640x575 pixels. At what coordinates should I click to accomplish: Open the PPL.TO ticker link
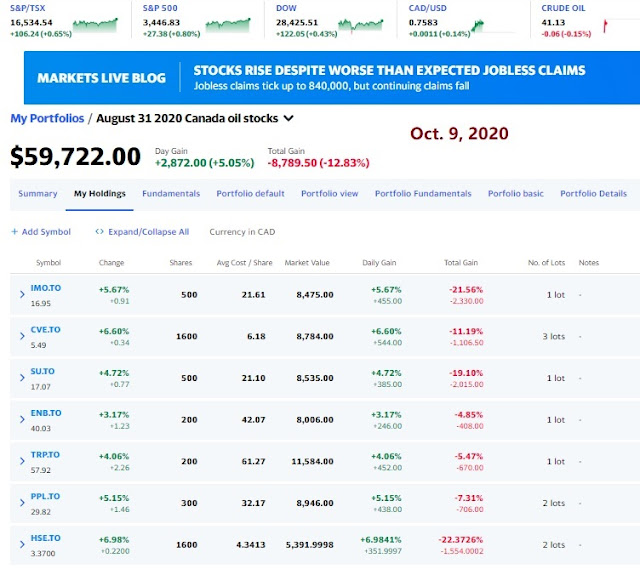(x=45, y=496)
